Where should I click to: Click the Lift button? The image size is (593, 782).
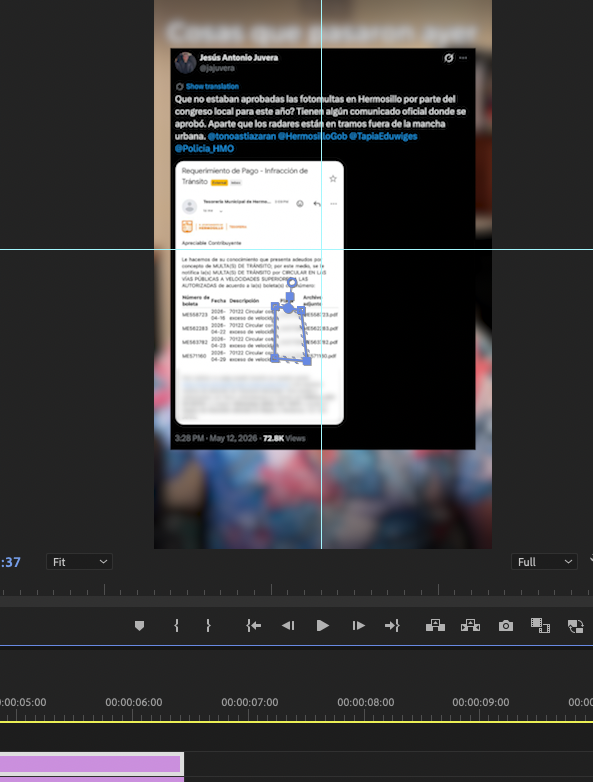pos(435,625)
